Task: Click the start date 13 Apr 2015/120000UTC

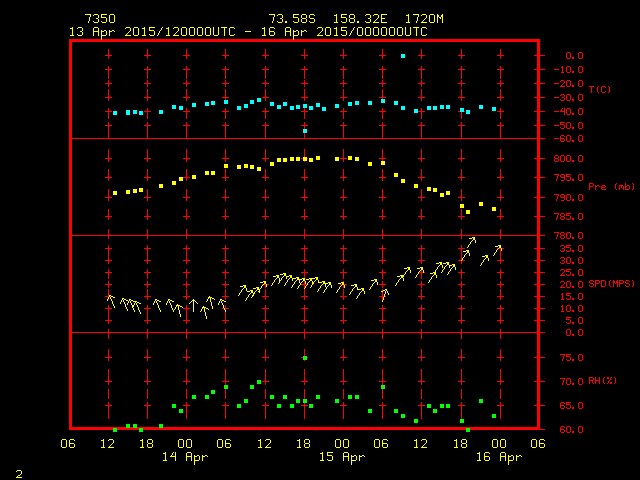Action: [152, 32]
